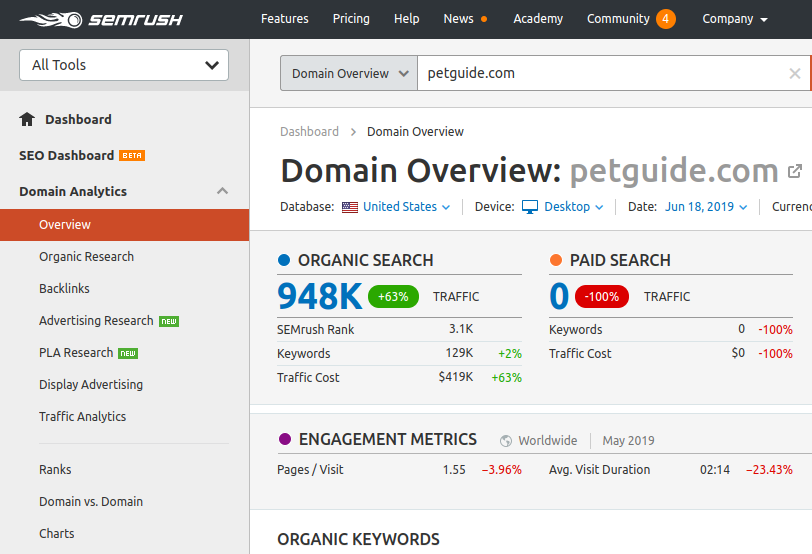This screenshot has width=812, height=554.
Task: Open the Community menu item
Action: tap(618, 19)
